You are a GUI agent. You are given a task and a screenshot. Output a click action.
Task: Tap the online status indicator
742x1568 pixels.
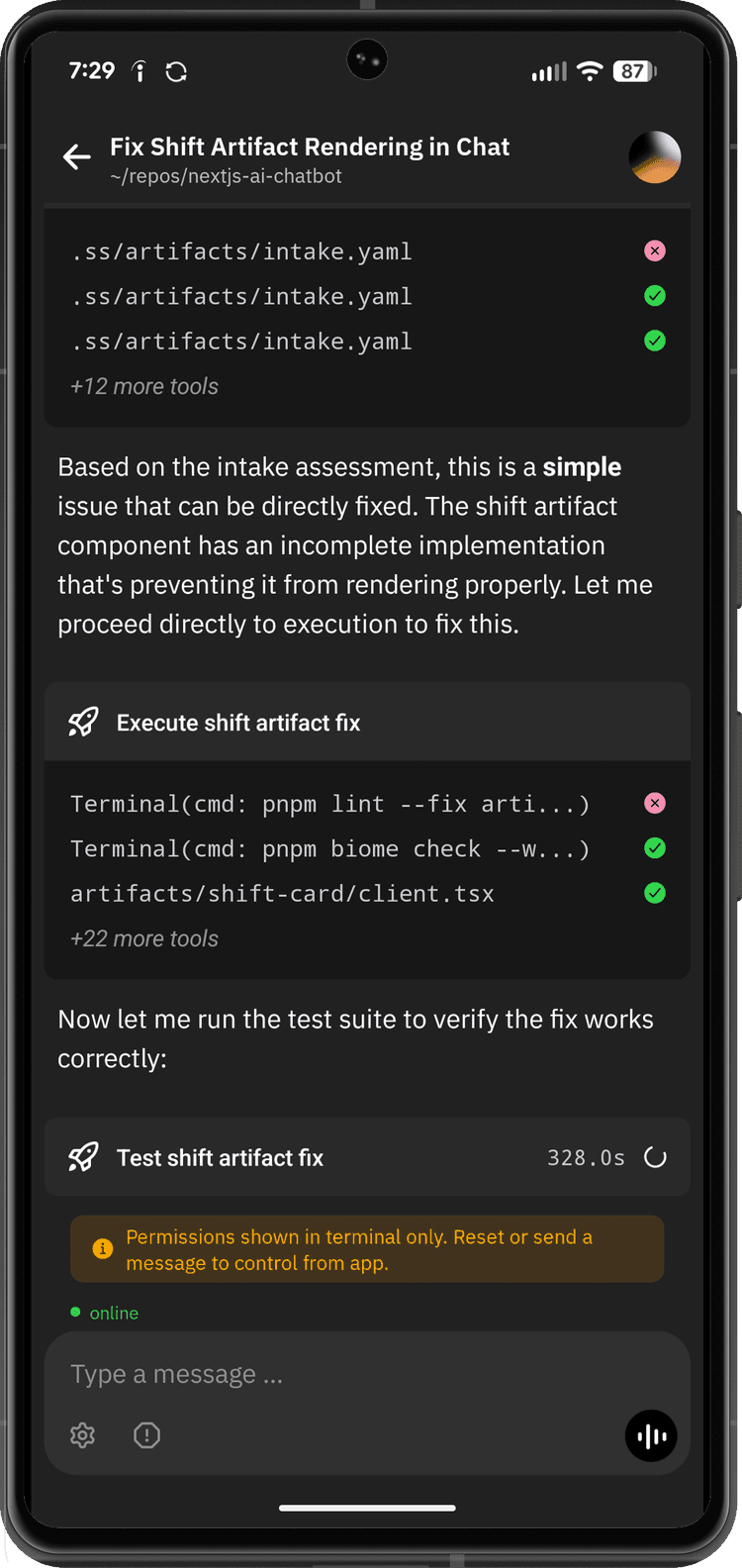click(106, 1313)
